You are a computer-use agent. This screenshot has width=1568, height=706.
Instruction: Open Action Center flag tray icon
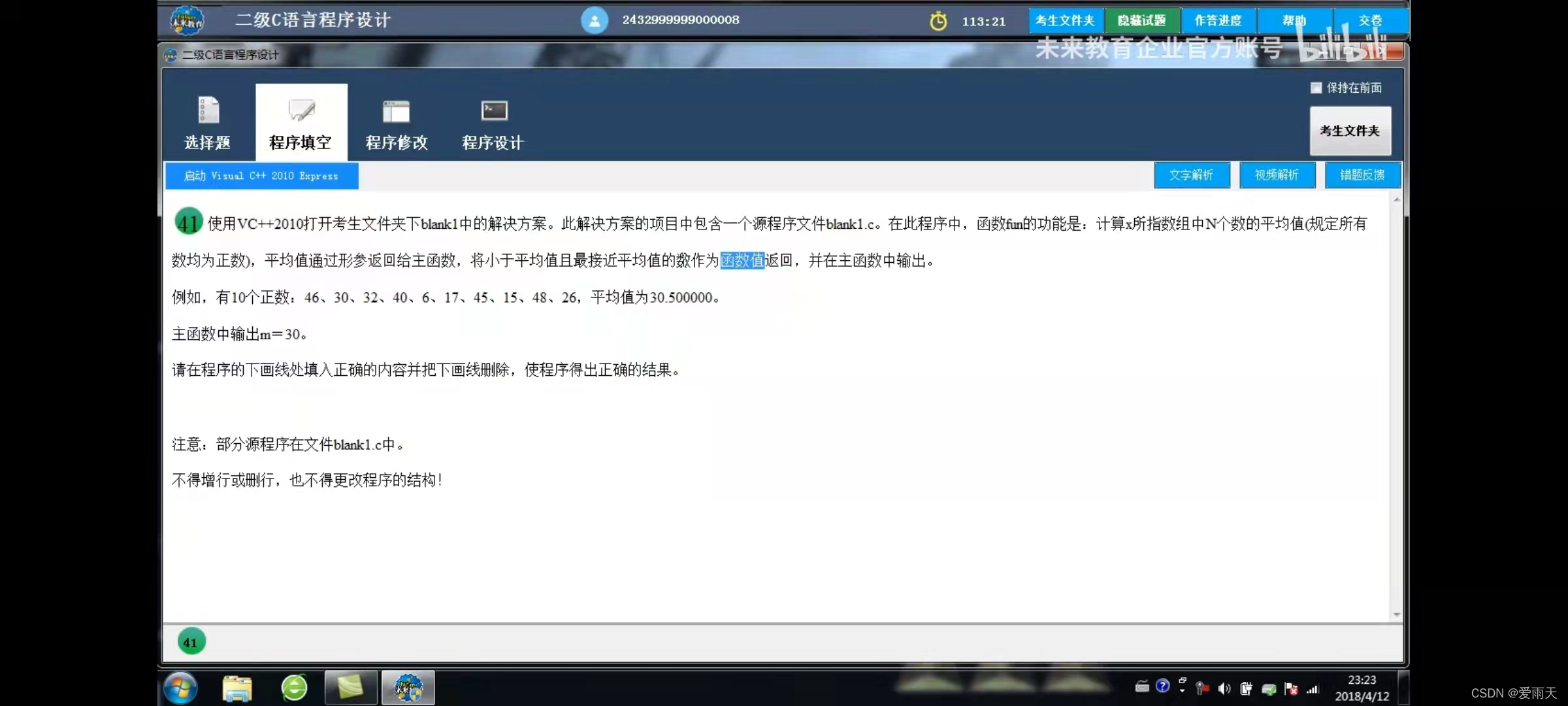coord(1291,688)
